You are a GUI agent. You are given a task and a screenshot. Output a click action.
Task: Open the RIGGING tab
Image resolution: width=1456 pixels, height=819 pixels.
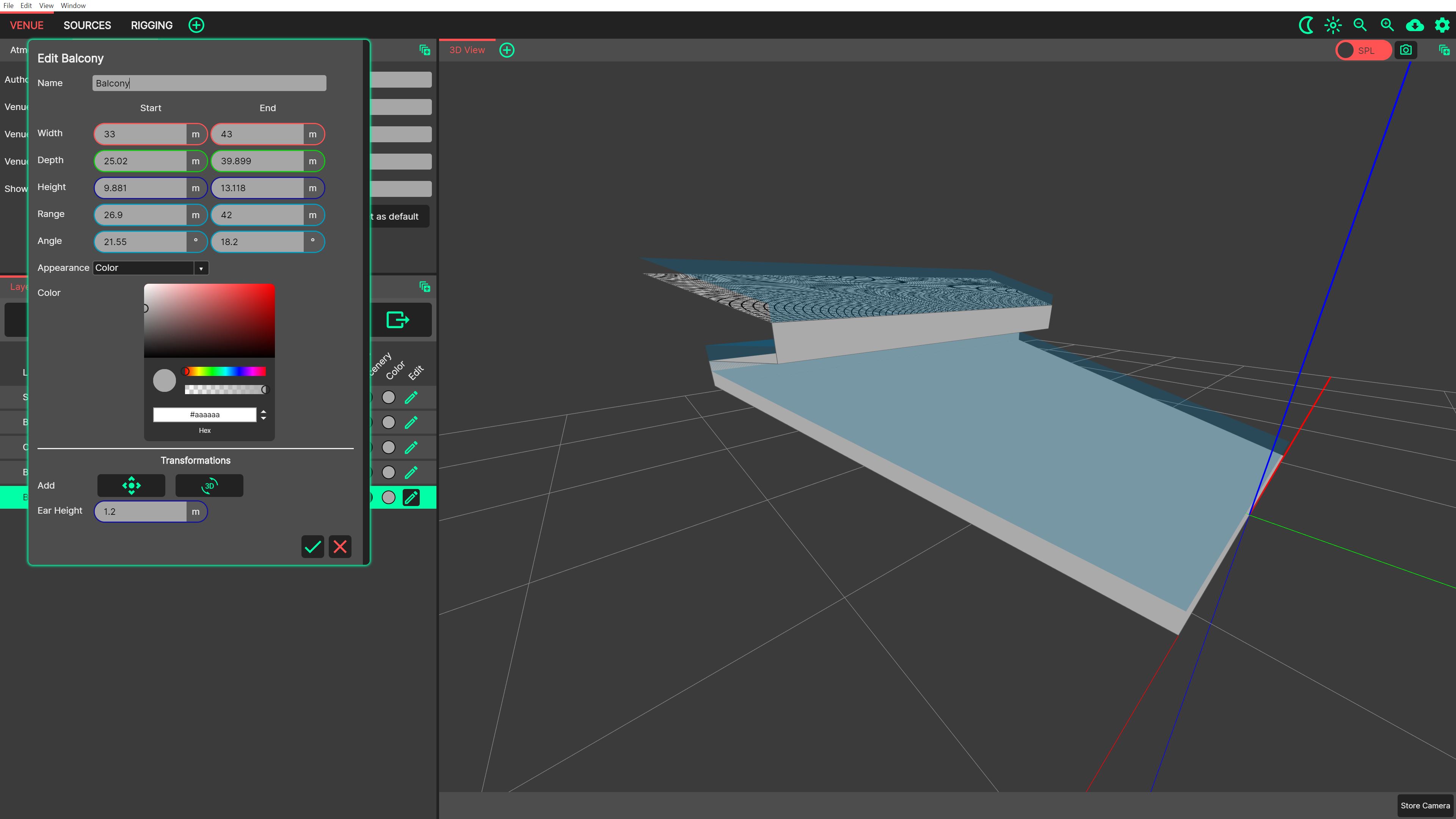point(152,25)
